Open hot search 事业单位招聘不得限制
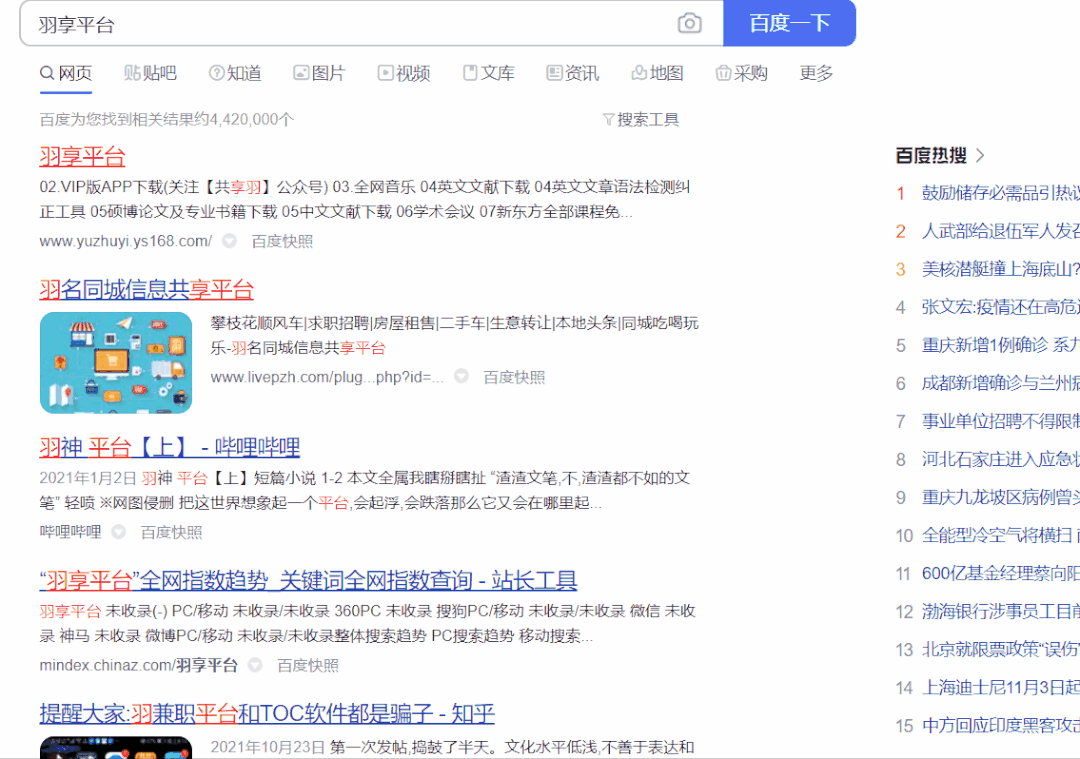This screenshot has width=1080, height=759. pos(1001,421)
